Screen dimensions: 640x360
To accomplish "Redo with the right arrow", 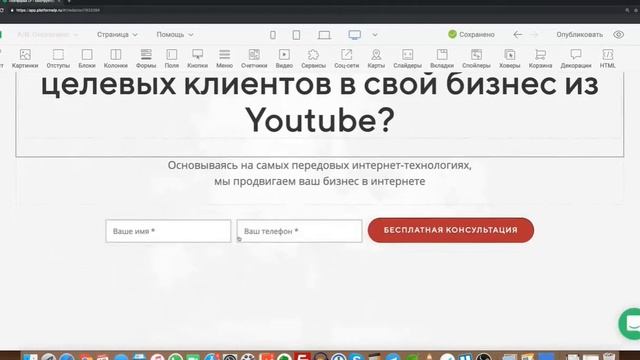I will click(x=534, y=35).
